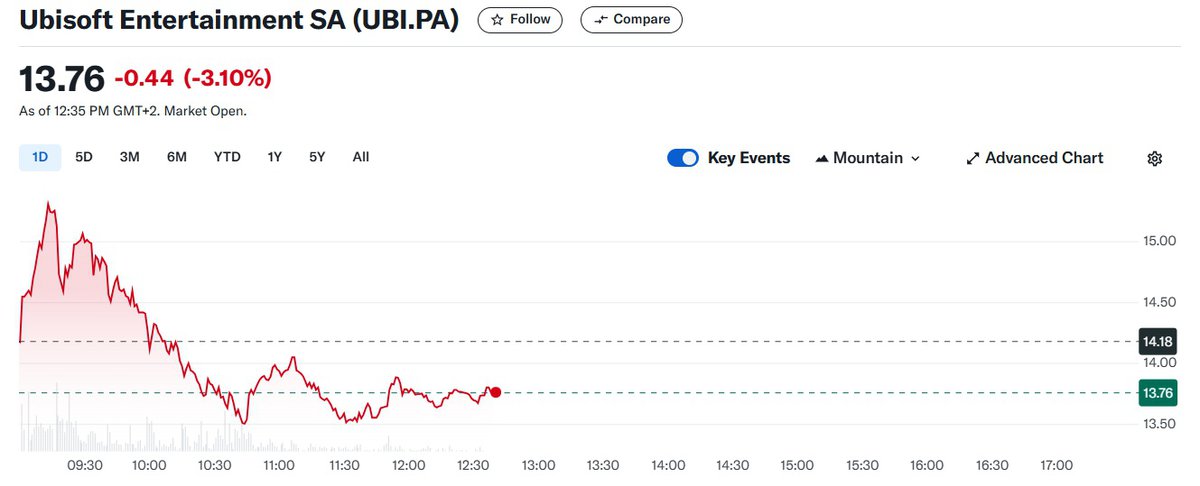Image resolution: width=1200 pixels, height=486 pixels.
Task: Show YTD price range
Action: pos(227,157)
